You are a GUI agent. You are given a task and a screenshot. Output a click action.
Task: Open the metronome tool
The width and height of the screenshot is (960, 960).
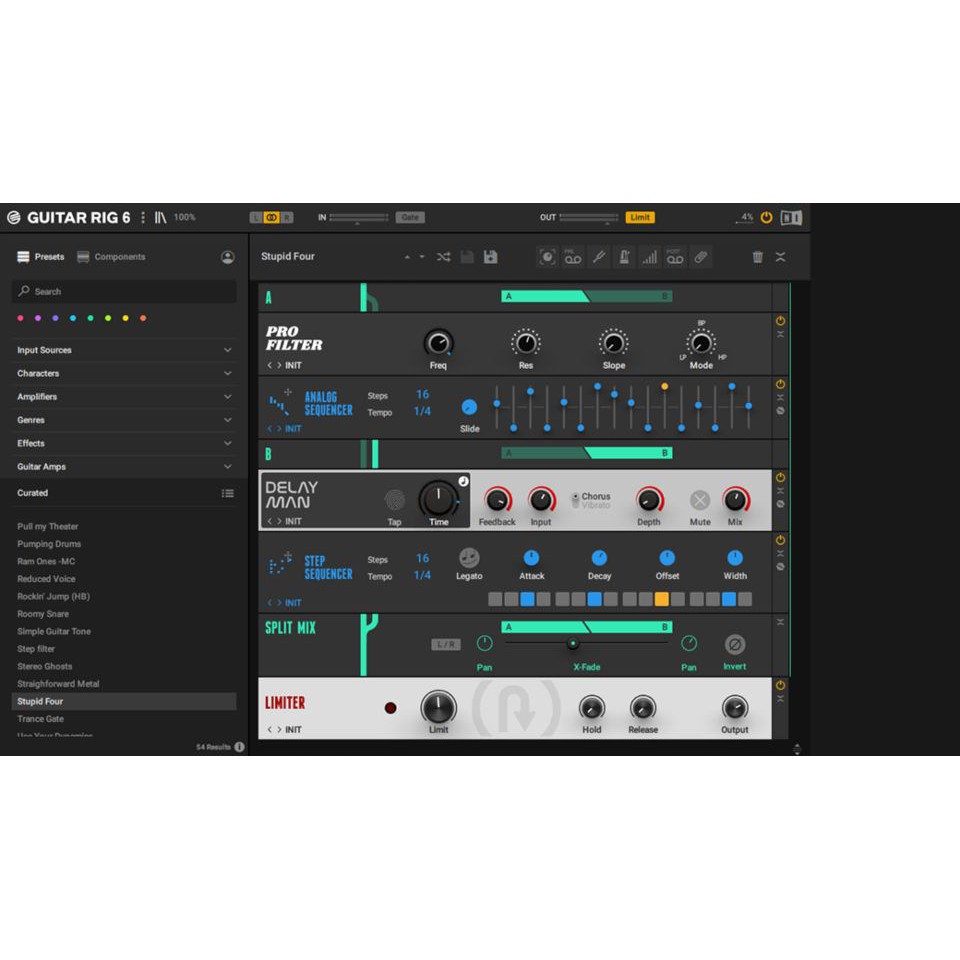624,257
